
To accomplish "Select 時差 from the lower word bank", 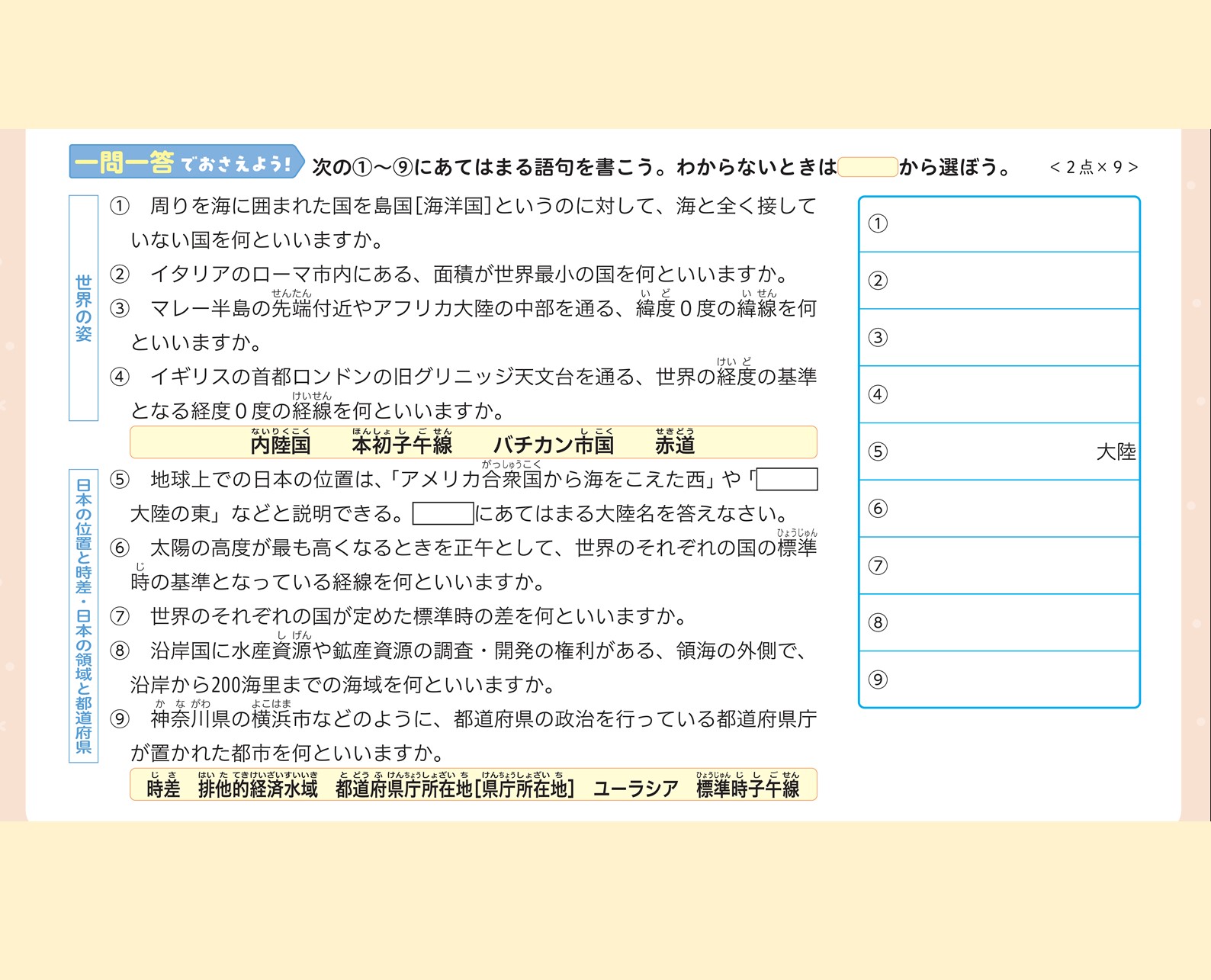I will 163,789.
